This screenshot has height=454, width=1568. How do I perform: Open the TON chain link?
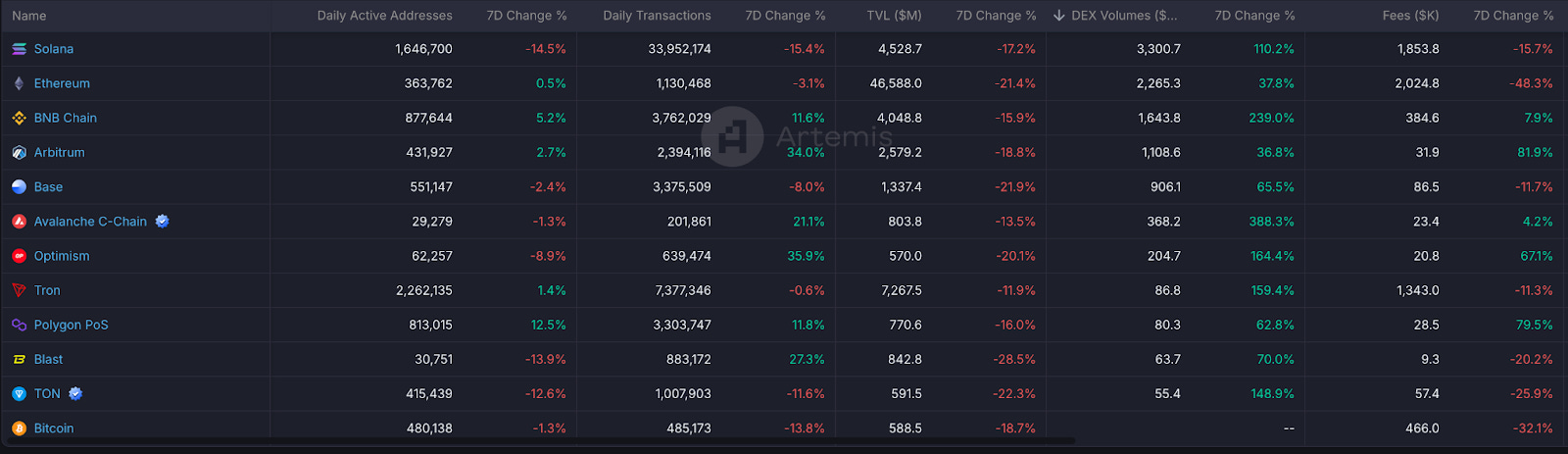pyautogui.click(x=47, y=394)
